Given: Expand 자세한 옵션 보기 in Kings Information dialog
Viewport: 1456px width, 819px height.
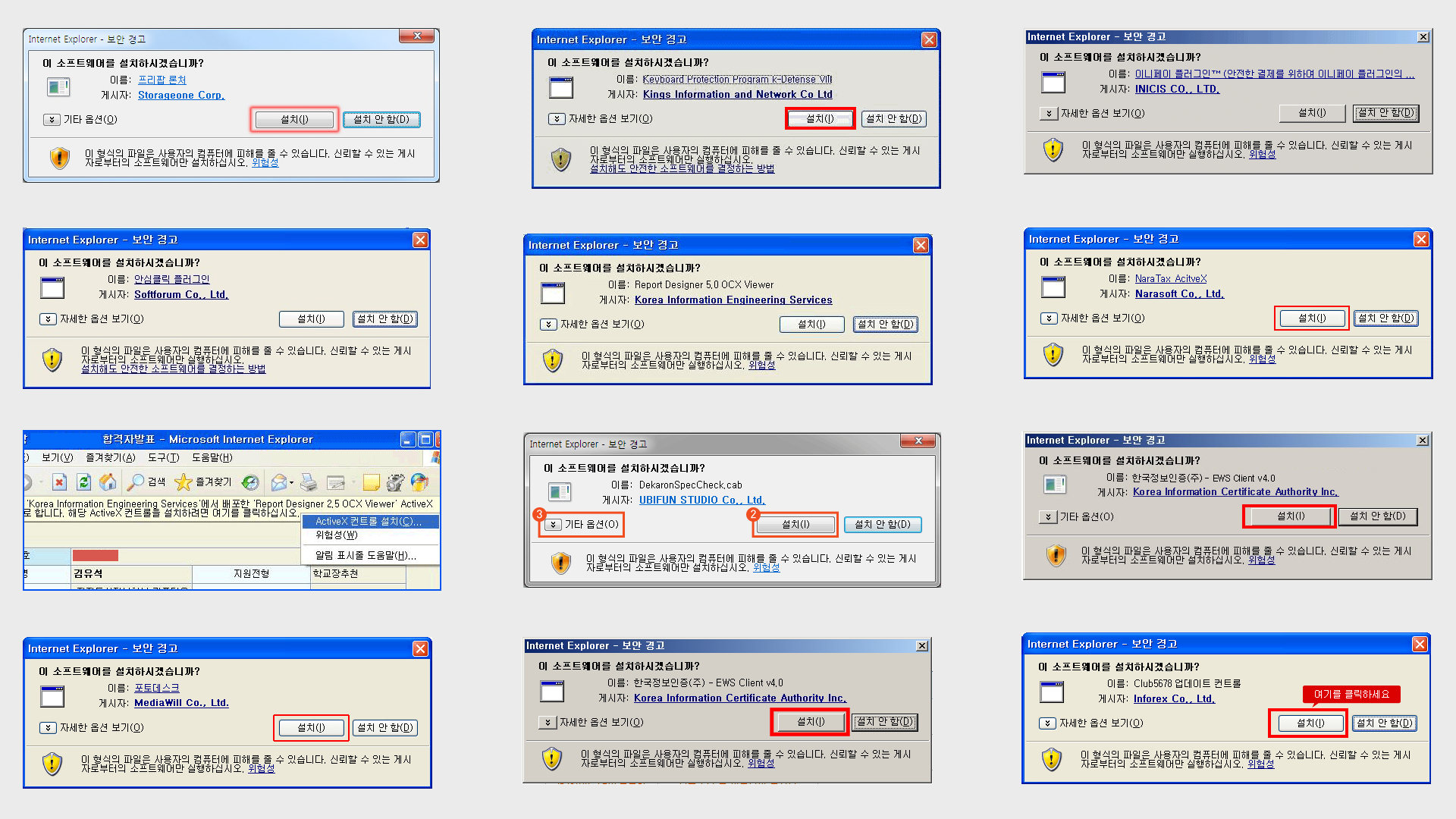Looking at the screenshot, I should (x=557, y=119).
